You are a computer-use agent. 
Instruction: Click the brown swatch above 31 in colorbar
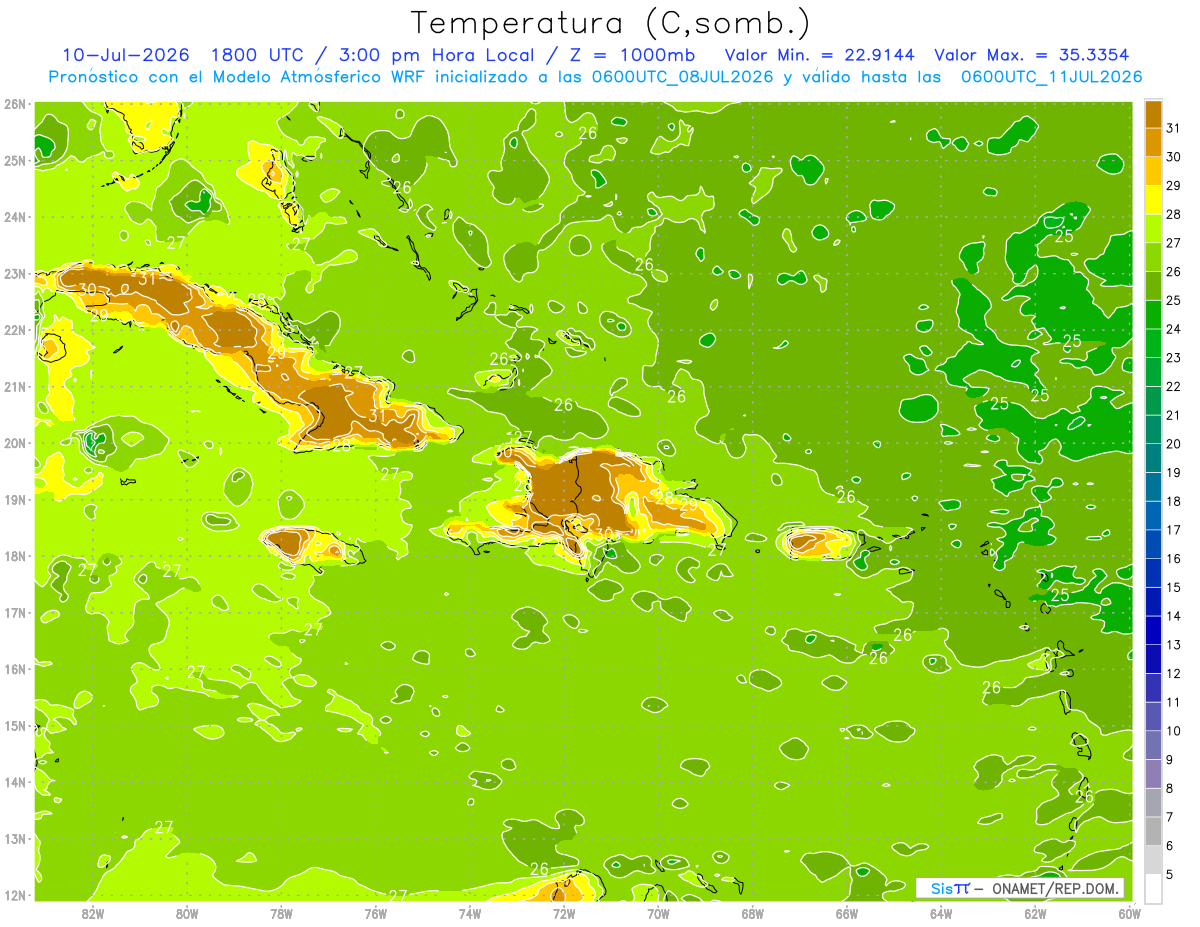1153,114
